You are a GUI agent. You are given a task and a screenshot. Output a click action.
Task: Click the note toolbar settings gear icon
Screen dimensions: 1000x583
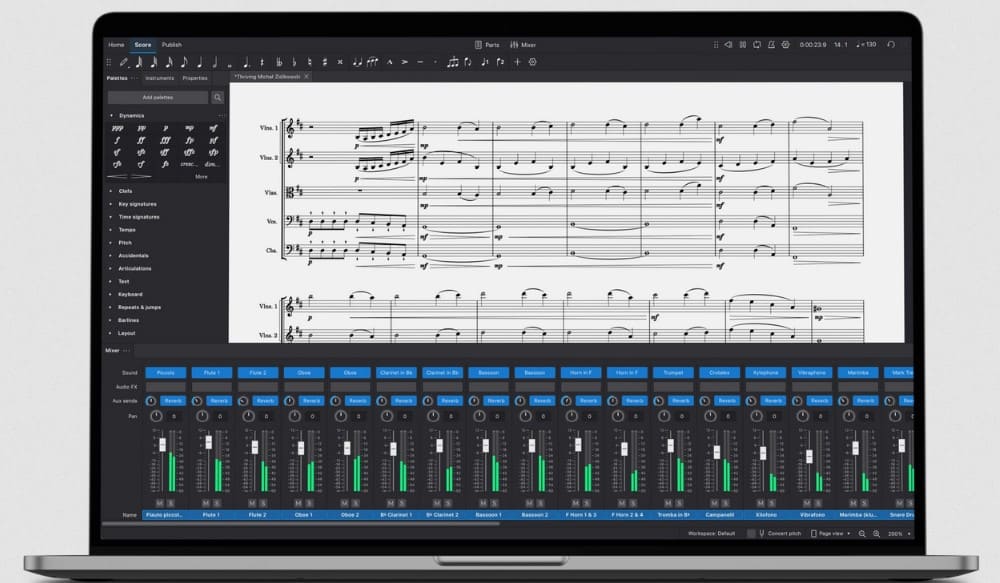point(532,62)
